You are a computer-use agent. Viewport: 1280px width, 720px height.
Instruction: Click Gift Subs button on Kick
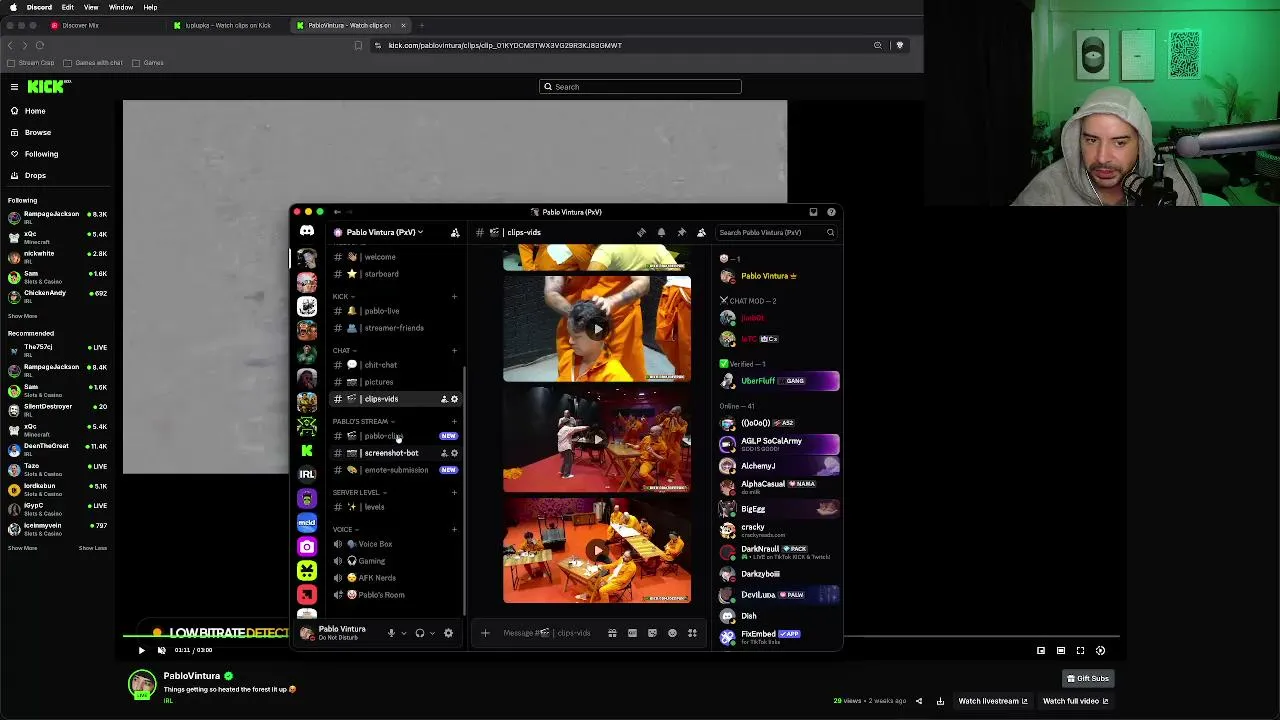[1087, 678]
